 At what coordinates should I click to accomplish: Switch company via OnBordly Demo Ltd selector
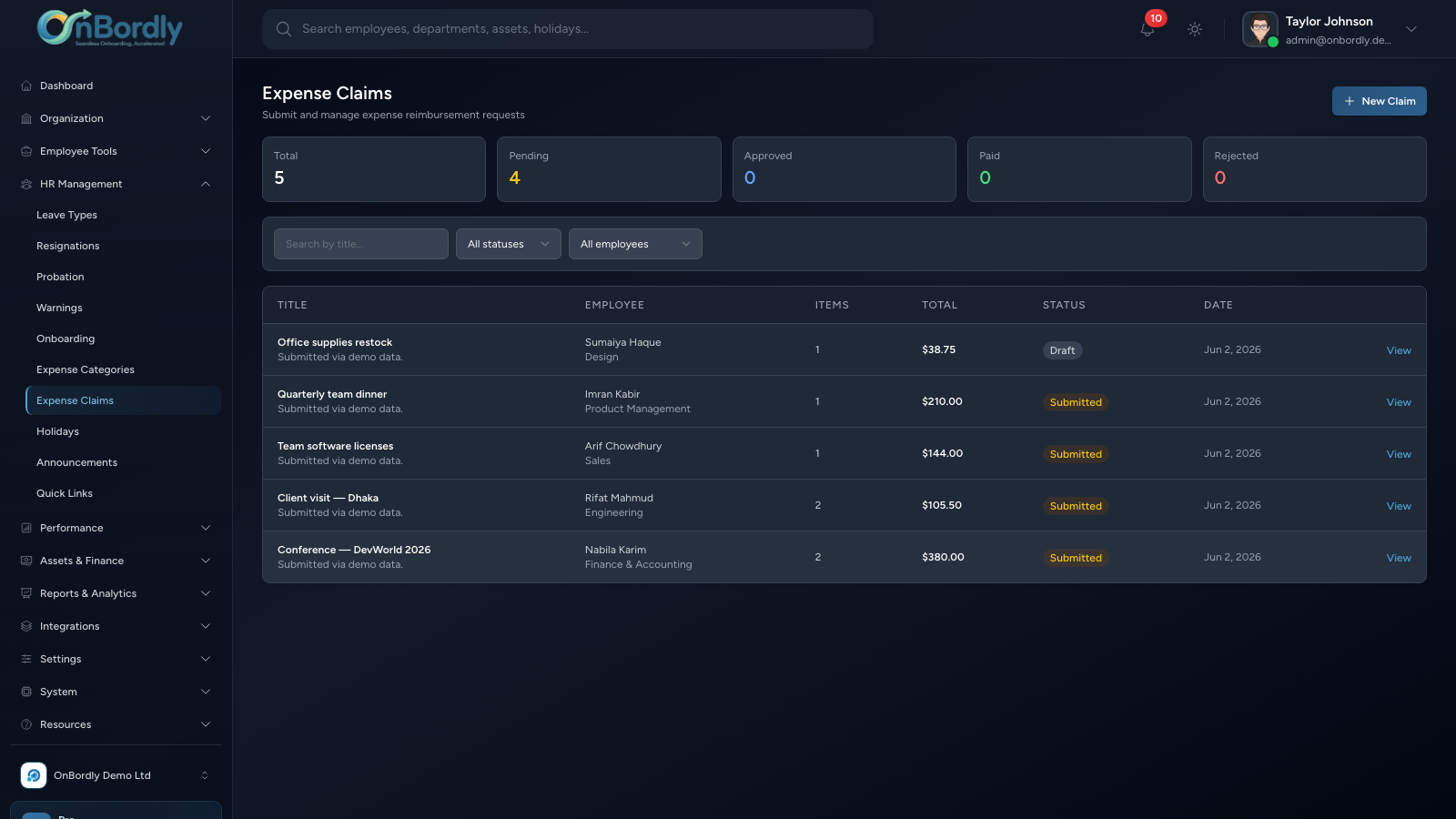pyautogui.click(x=116, y=775)
